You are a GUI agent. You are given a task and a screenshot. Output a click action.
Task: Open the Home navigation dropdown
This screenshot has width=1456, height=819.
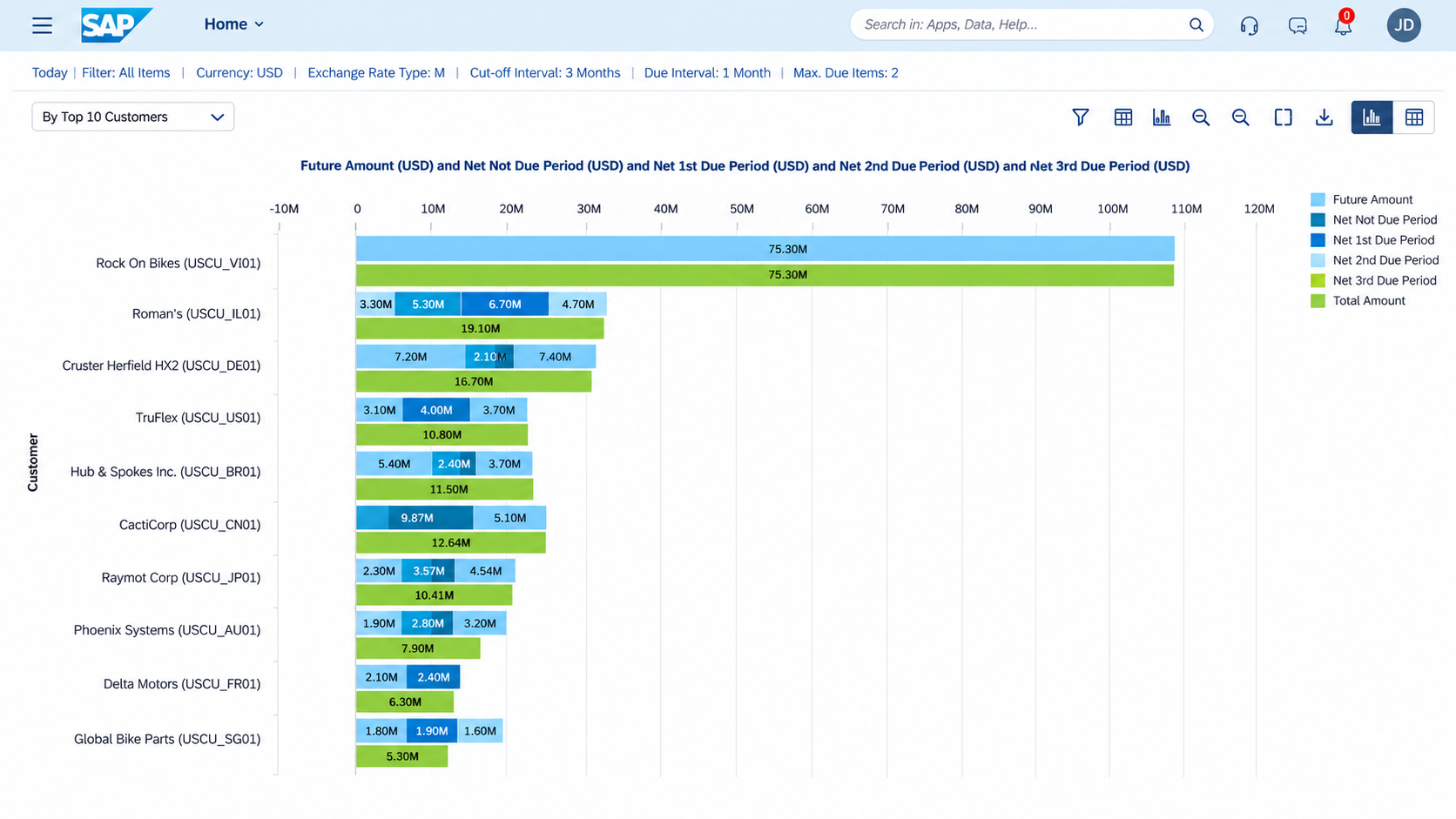(x=234, y=24)
